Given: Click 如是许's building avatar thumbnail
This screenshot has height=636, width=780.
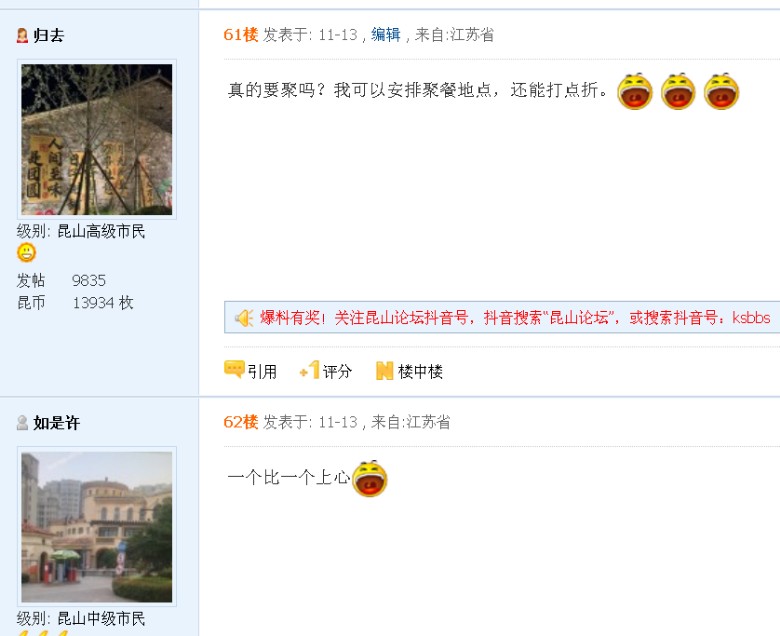Looking at the screenshot, I should point(97,527).
